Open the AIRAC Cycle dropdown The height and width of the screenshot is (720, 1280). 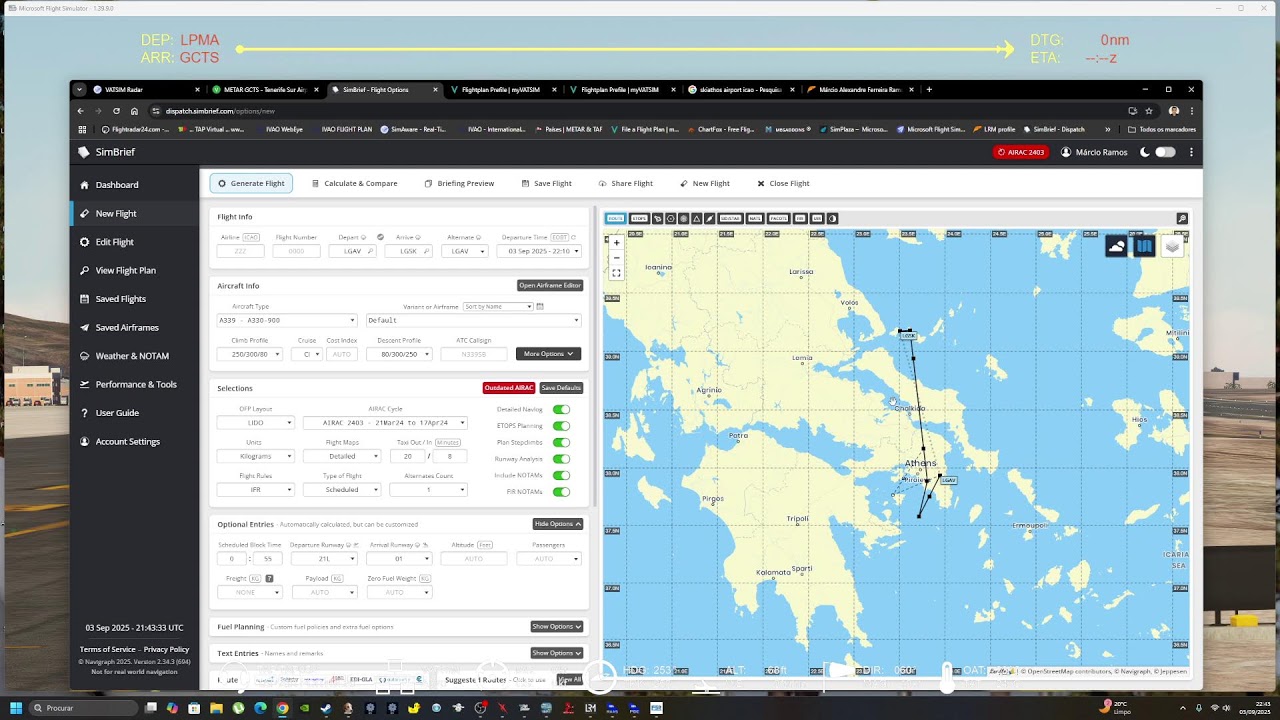pos(385,422)
